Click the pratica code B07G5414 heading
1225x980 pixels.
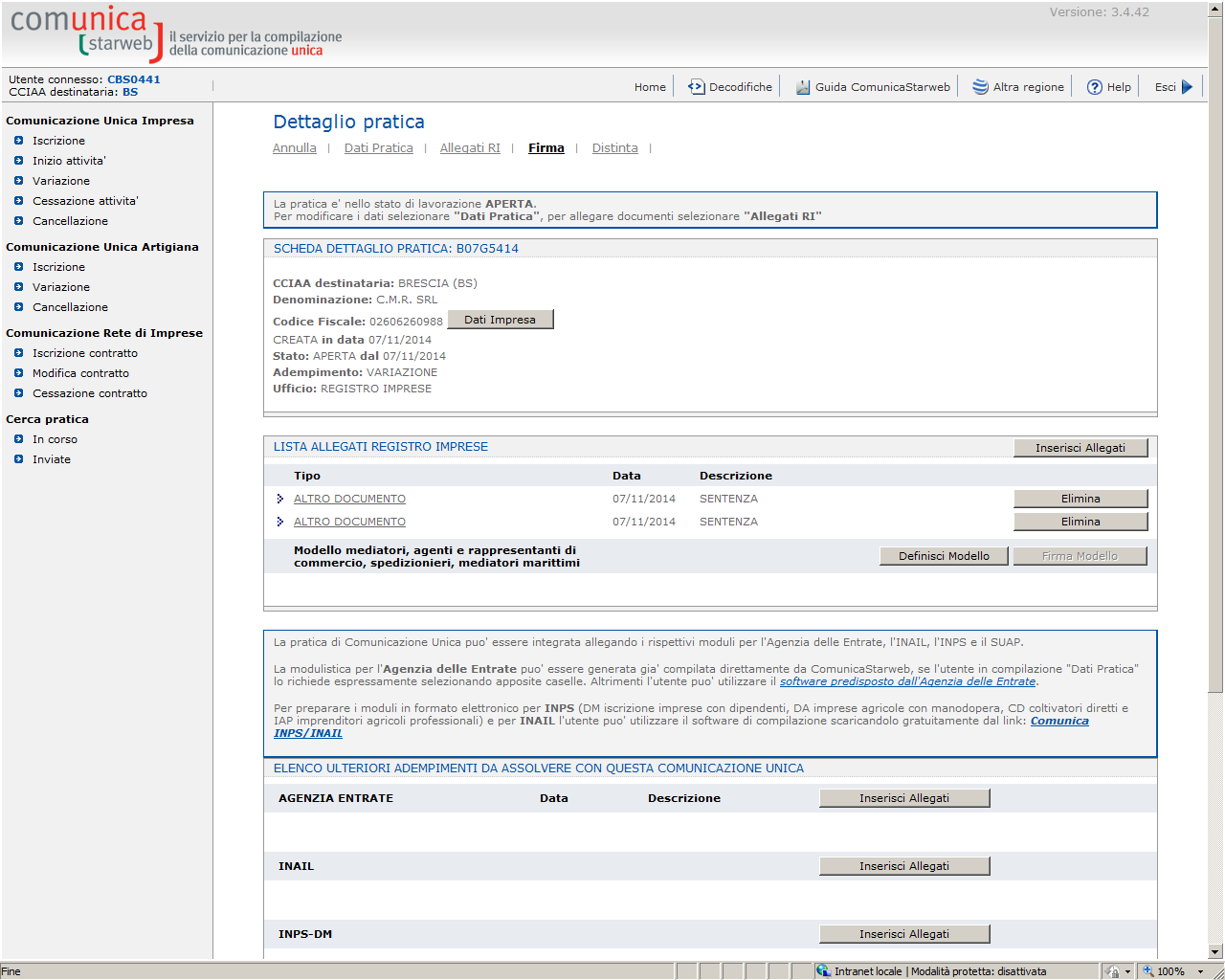coord(487,249)
